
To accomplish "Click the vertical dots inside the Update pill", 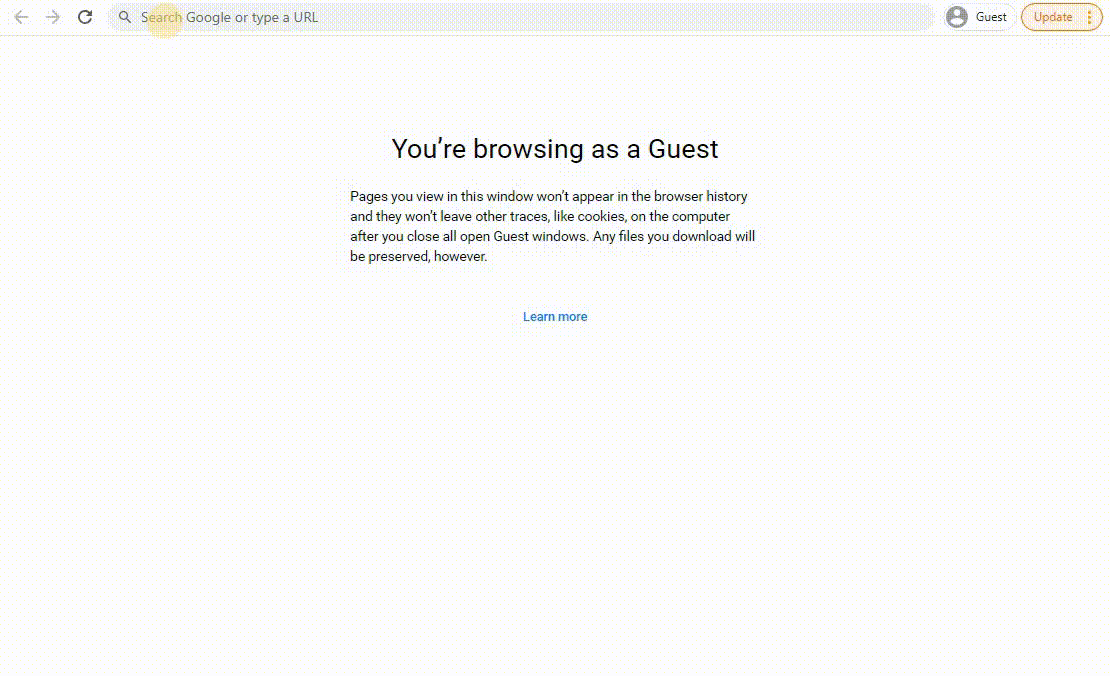I will pos(1089,17).
